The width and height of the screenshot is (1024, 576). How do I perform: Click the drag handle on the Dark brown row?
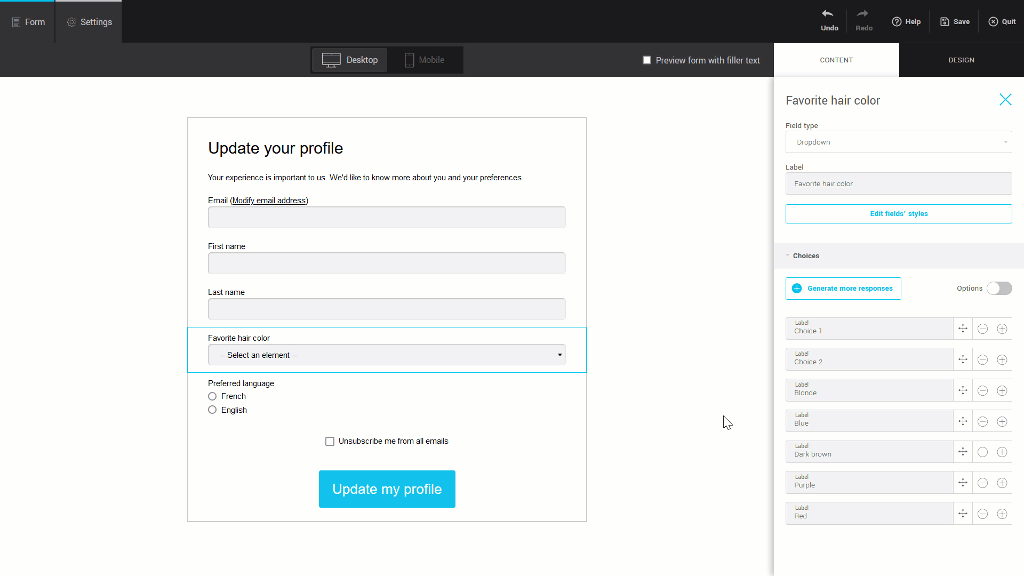click(x=963, y=451)
